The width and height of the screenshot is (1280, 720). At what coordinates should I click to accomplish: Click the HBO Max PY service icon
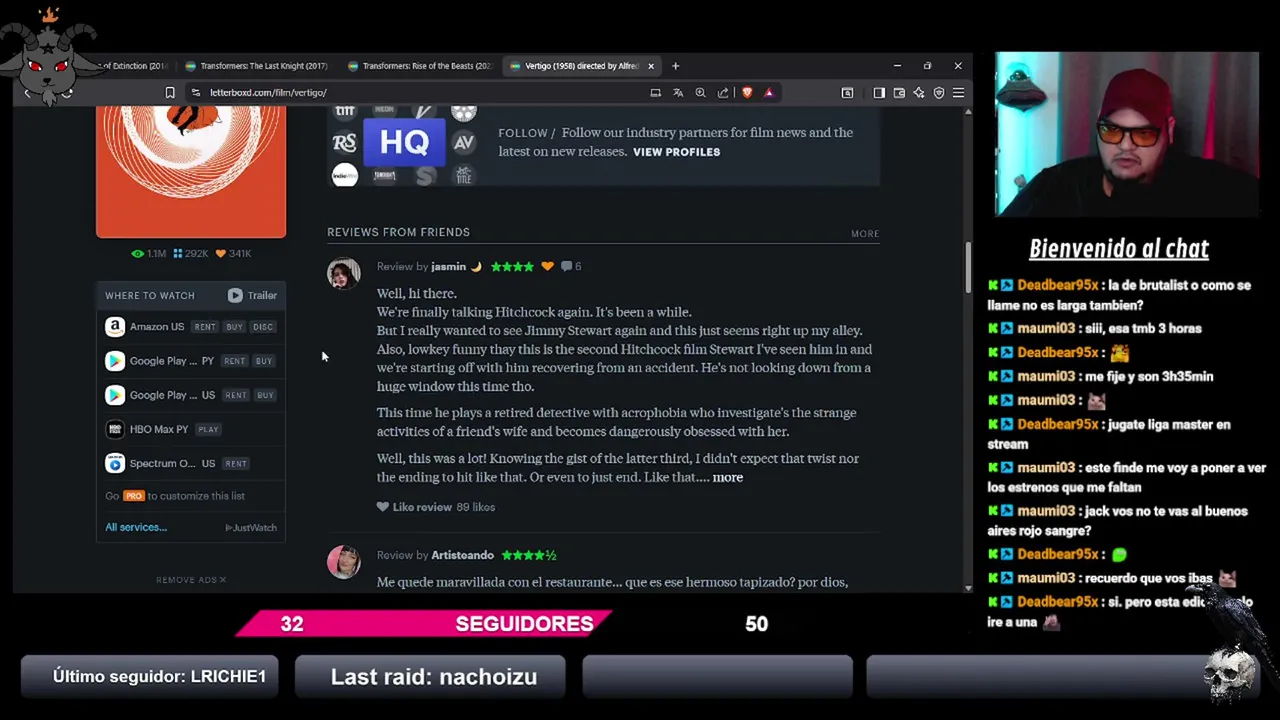tap(115, 429)
